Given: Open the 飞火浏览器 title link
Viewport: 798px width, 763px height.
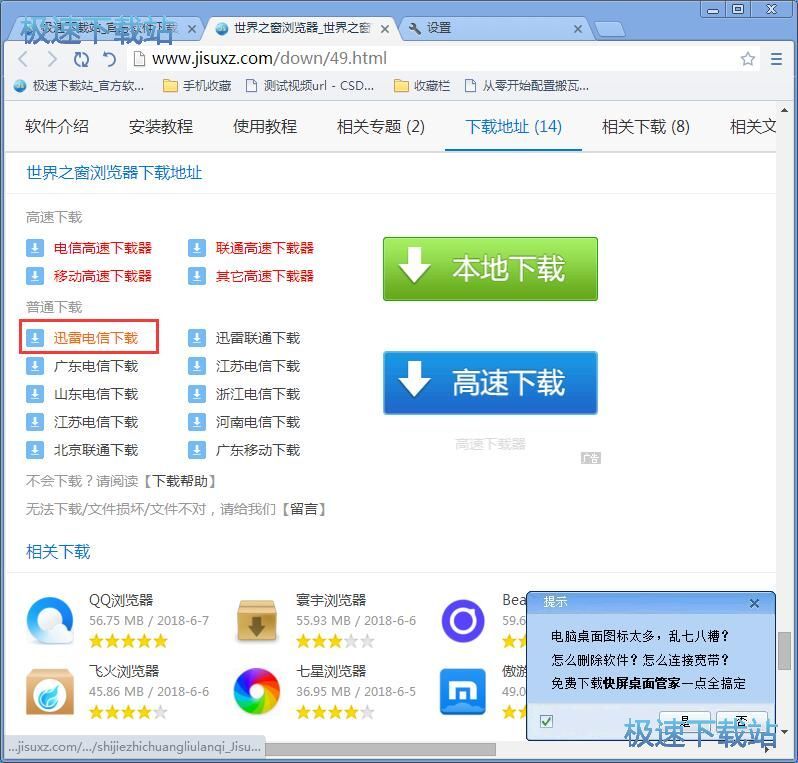Looking at the screenshot, I should (124, 671).
